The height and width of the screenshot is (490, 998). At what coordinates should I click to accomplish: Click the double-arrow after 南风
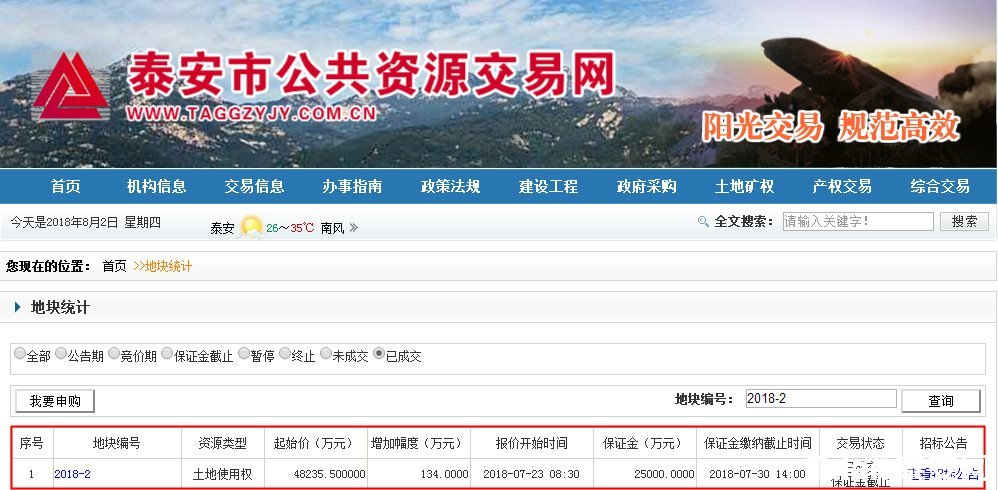pos(354,227)
